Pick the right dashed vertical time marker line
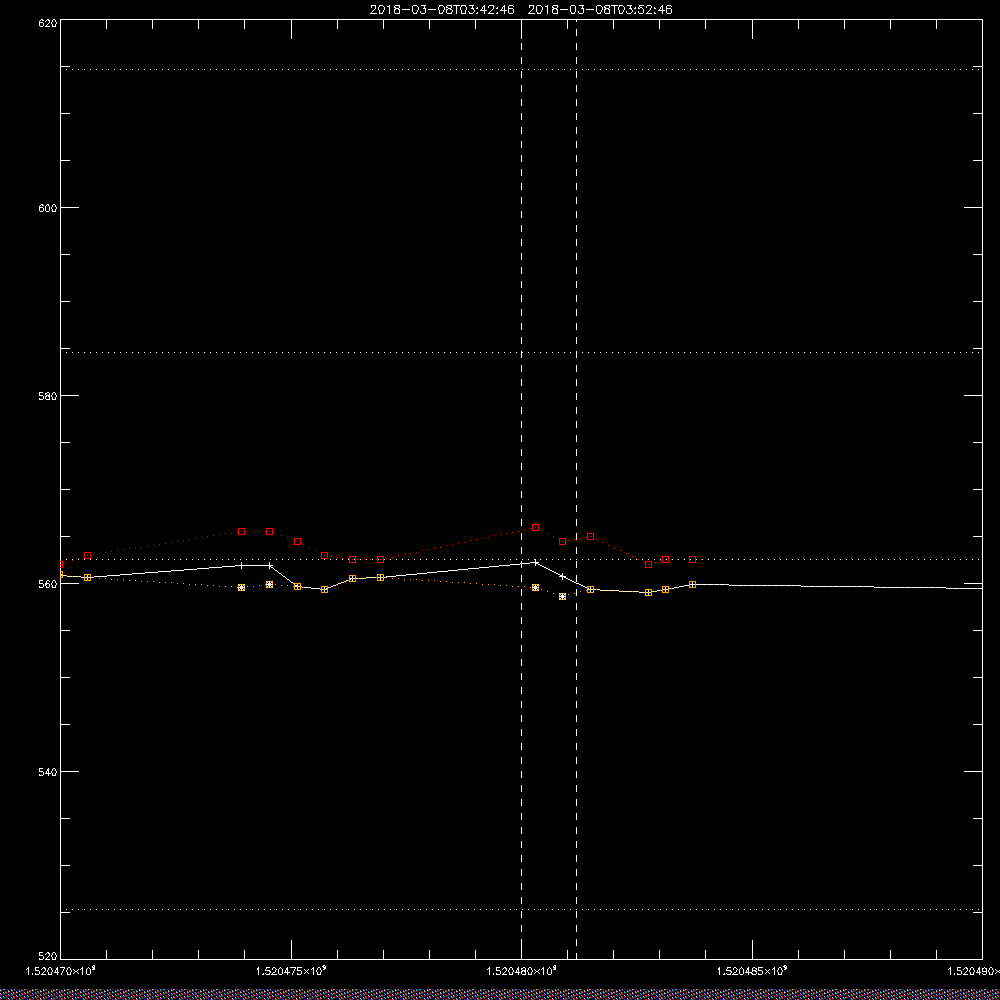Image resolution: width=1000 pixels, height=1000 pixels. (577, 489)
